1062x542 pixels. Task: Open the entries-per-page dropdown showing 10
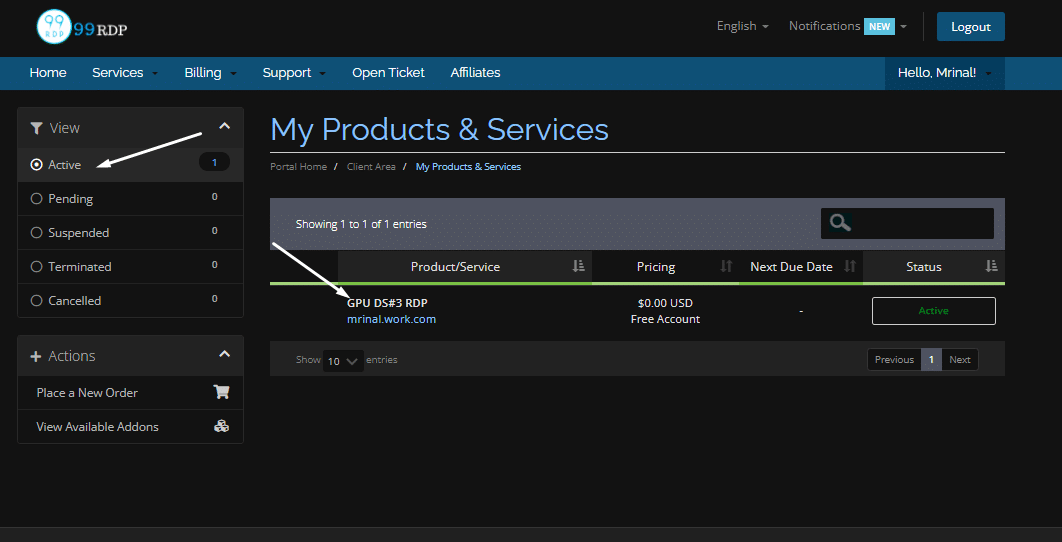[343, 361]
